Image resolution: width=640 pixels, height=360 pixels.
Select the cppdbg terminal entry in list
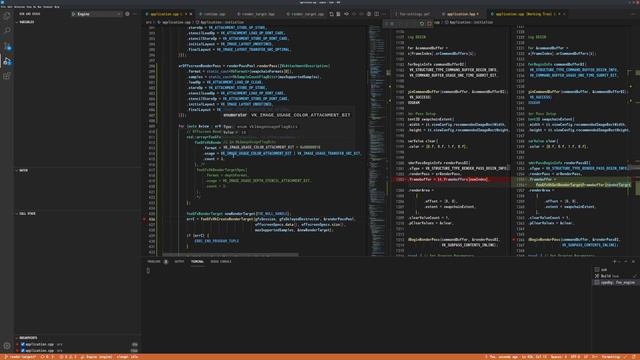click(x=615, y=282)
